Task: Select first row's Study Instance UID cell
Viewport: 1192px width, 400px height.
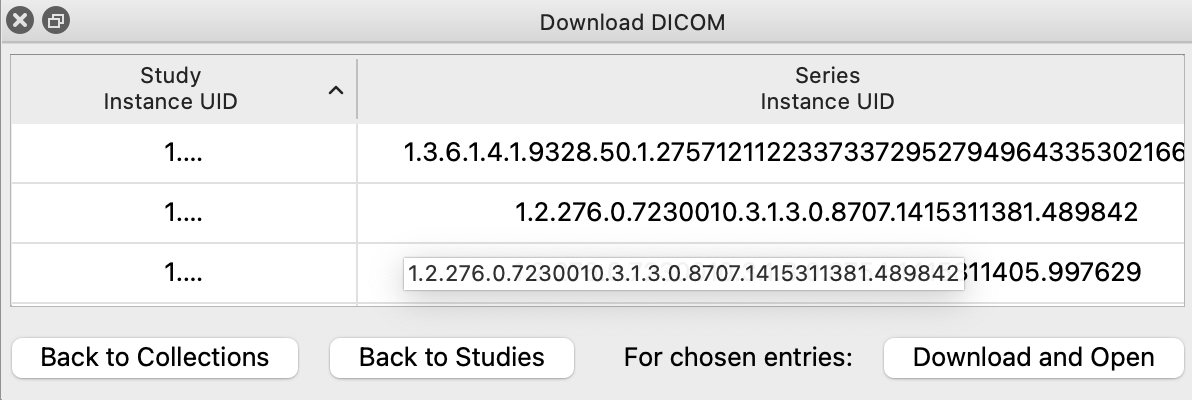Action: click(183, 154)
